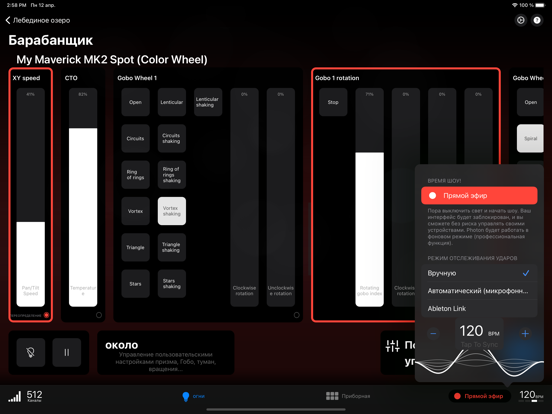Tap the pause button
Viewport: 552px width, 414px height.
[67, 352]
